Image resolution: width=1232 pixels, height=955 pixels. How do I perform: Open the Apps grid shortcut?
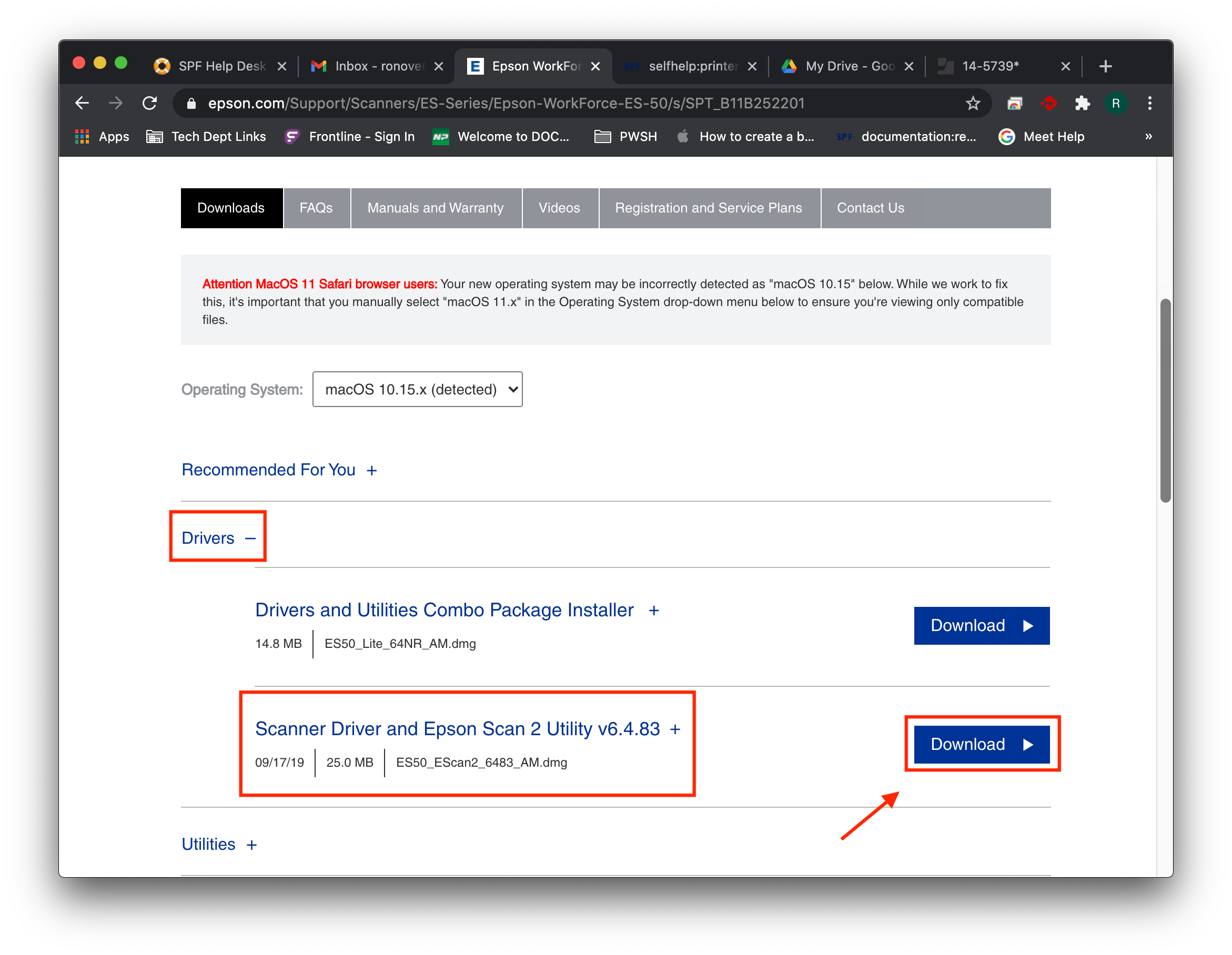tap(102, 137)
